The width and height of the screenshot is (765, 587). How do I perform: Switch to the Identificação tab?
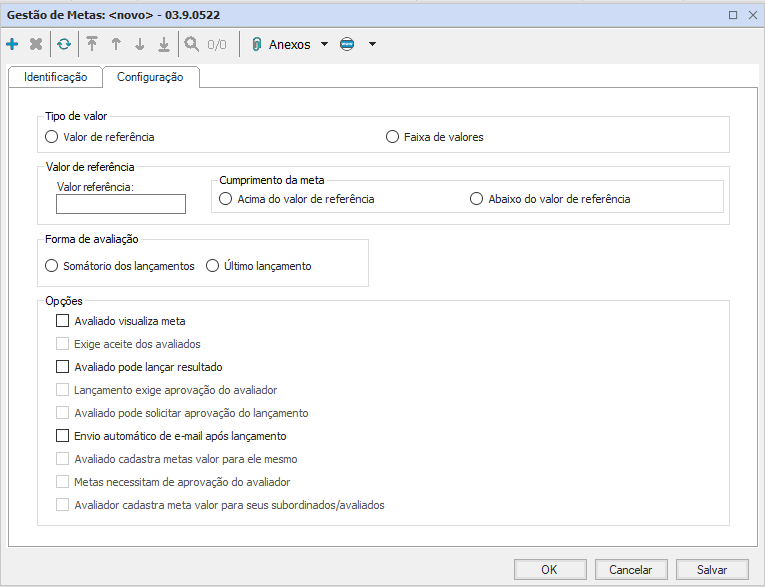(55, 77)
